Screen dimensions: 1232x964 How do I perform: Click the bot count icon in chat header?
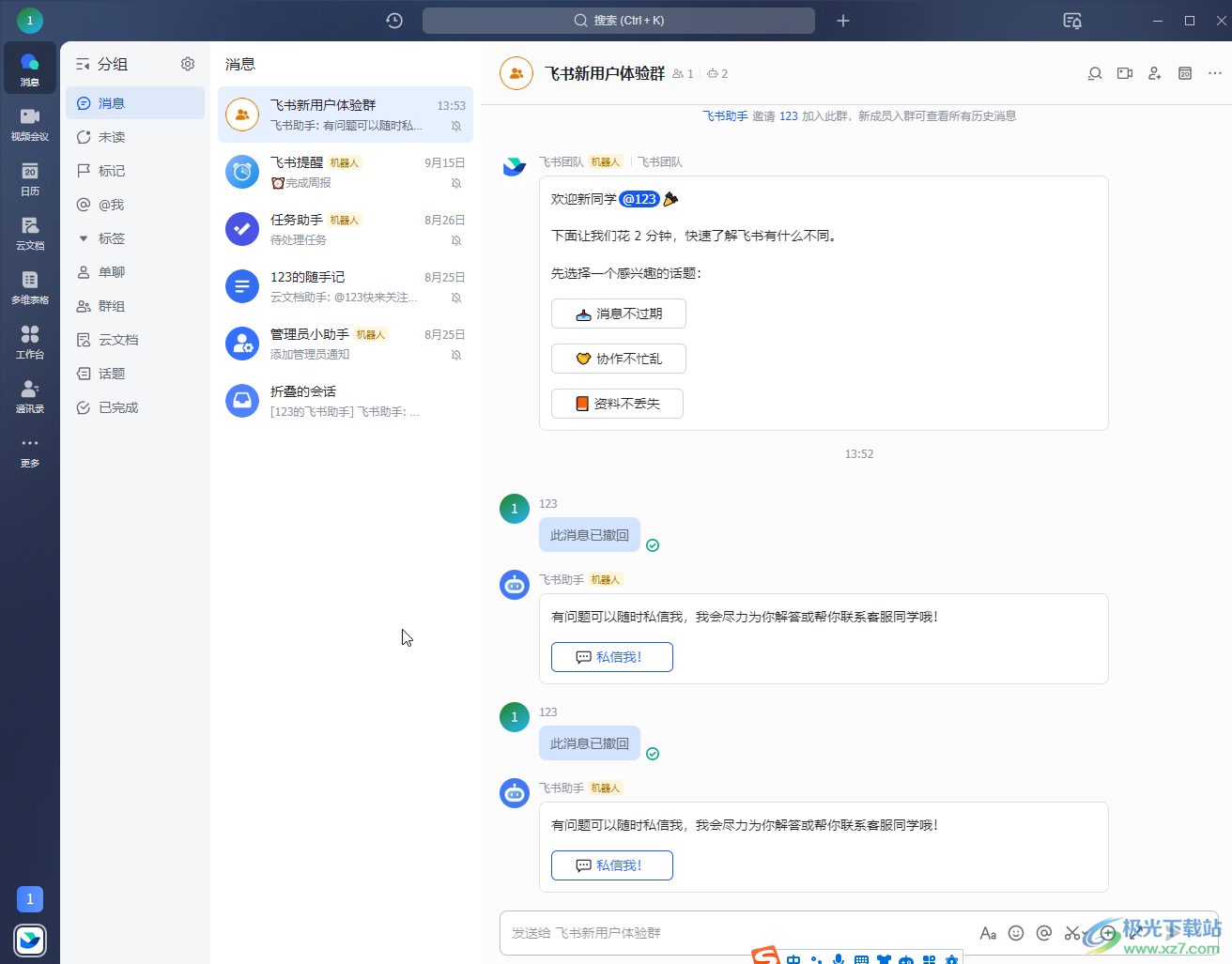click(717, 73)
